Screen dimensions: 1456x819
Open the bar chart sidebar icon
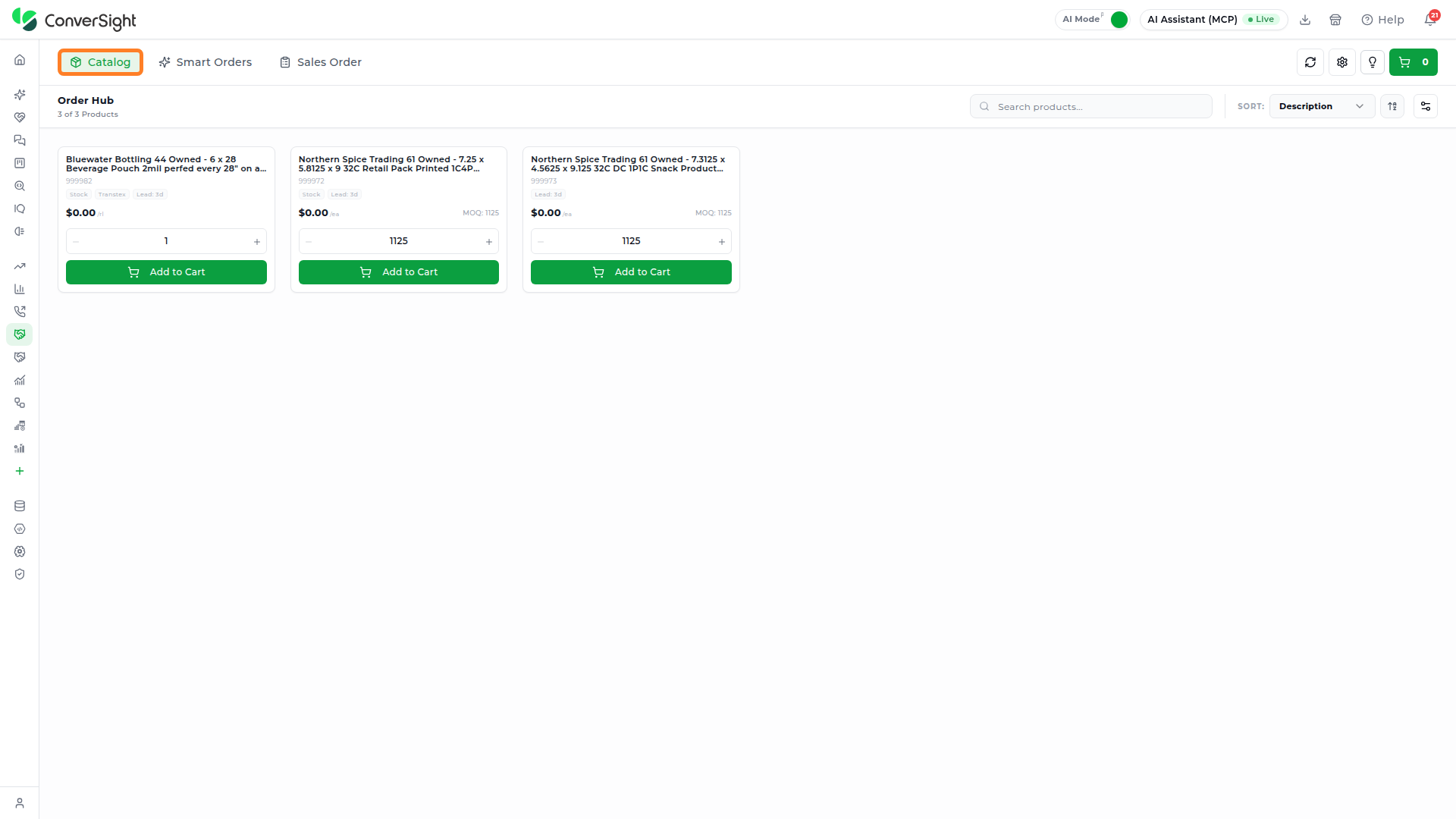20,289
